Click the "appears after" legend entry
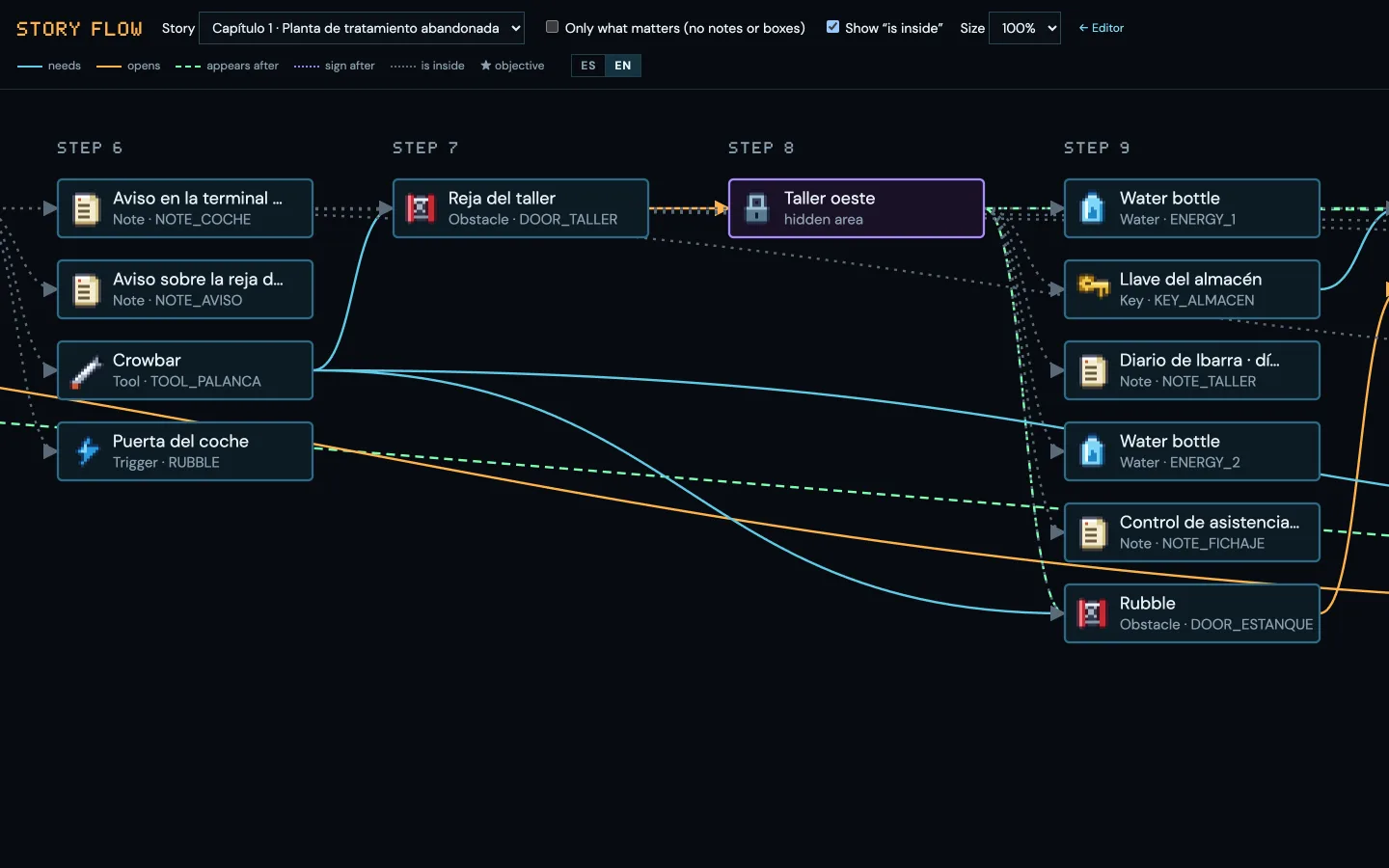This screenshot has width=1389, height=868. [x=227, y=66]
